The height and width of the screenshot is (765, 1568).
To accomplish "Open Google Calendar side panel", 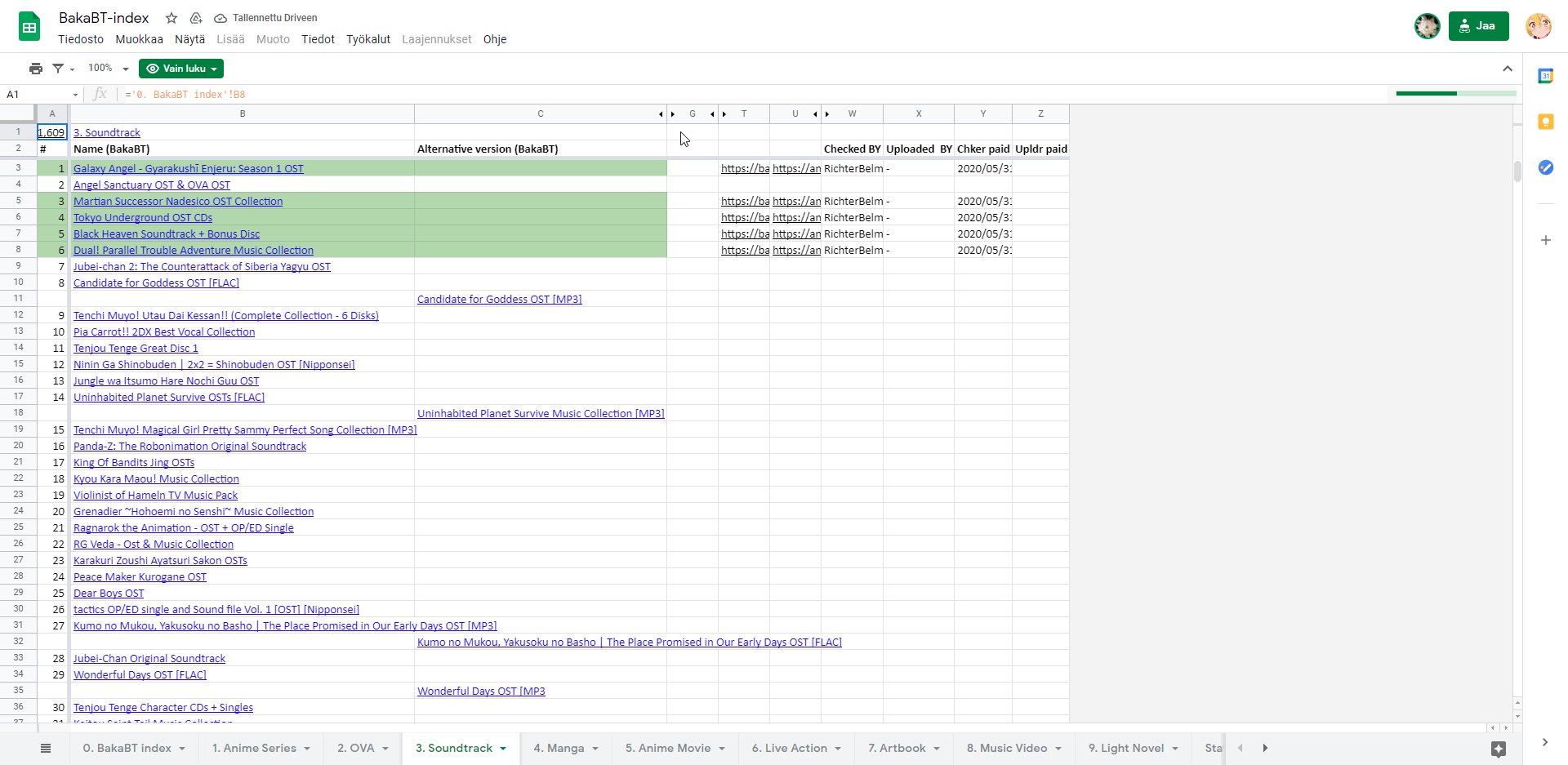I will 1546,76.
